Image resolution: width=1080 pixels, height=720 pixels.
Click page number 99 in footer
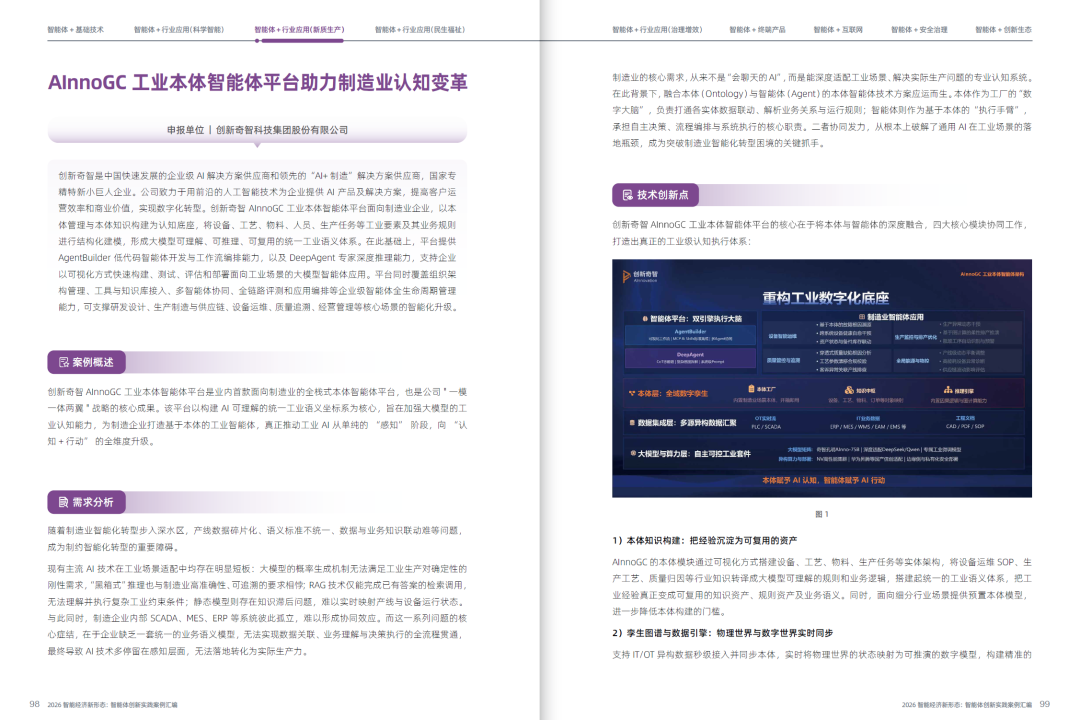(1044, 703)
